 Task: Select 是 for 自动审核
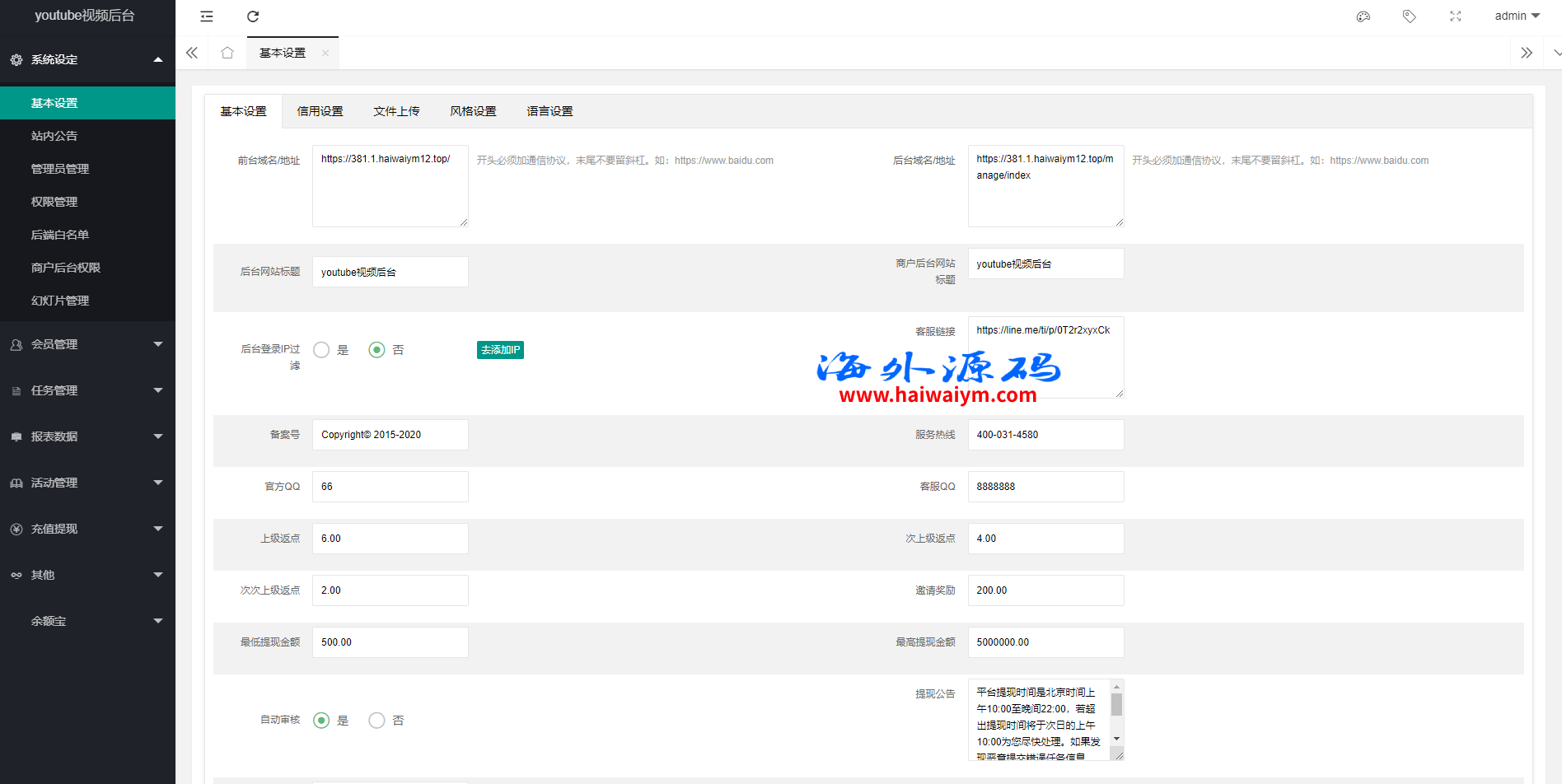322,721
